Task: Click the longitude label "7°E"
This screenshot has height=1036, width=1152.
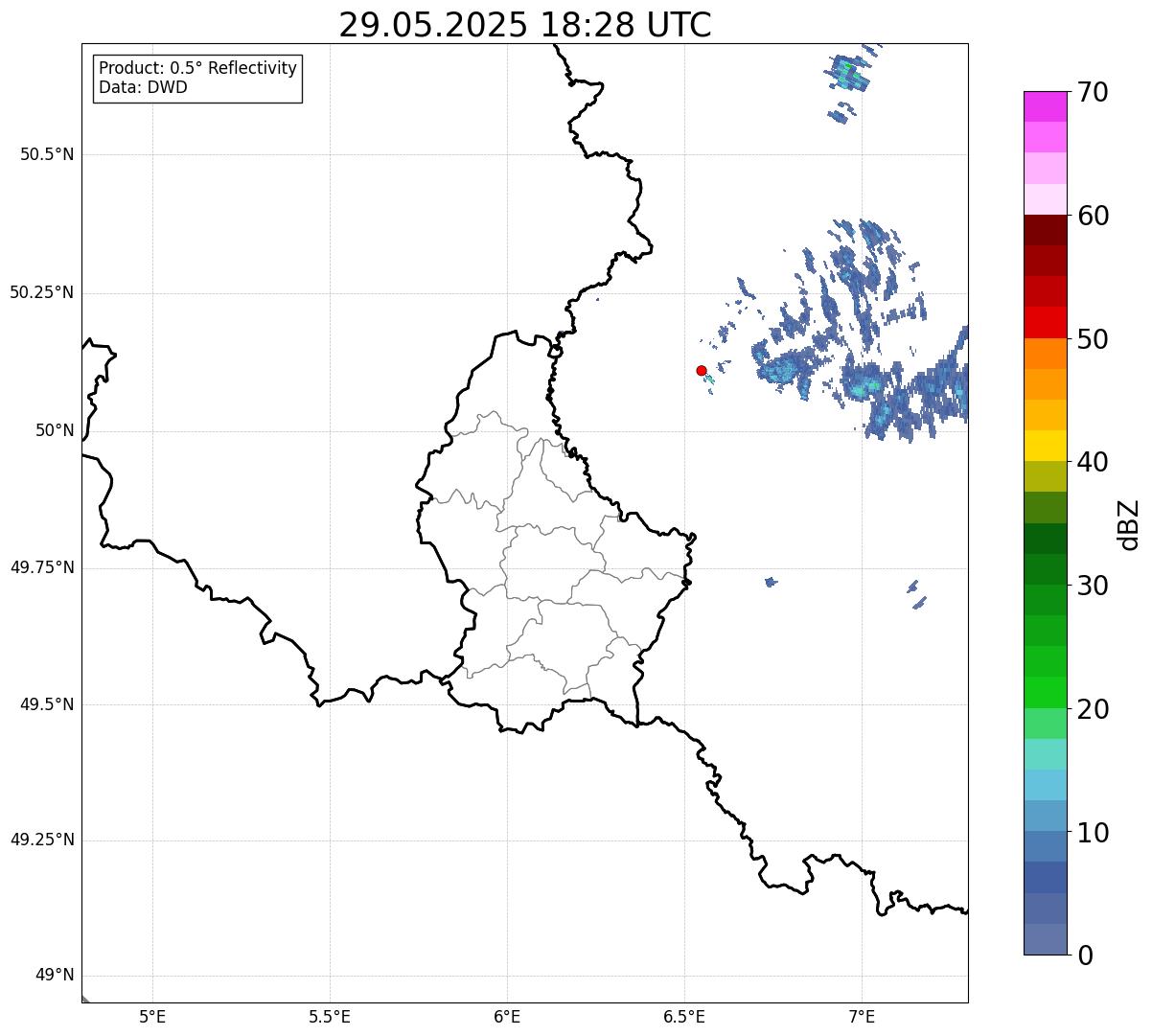Action: coord(862,1016)
